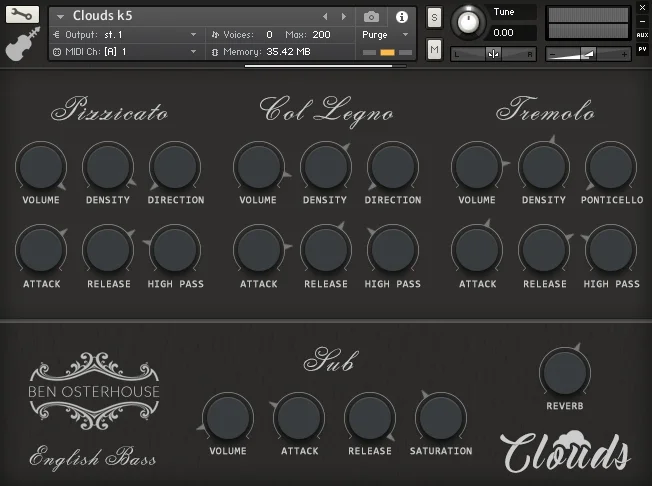Image resolution: width=652 pixels, height=486 pixels.
Task: Click Pizzicato High Pass knob
Action: pyautogui.click(x=175, y=250)
